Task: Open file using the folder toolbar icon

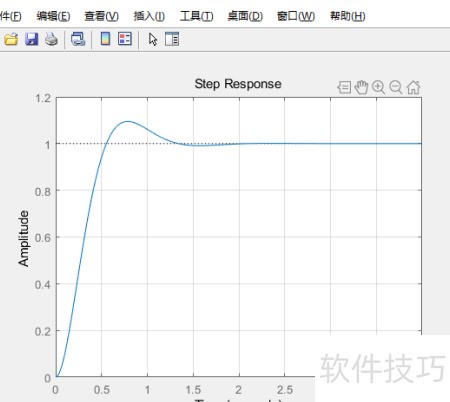Action: 11,39
